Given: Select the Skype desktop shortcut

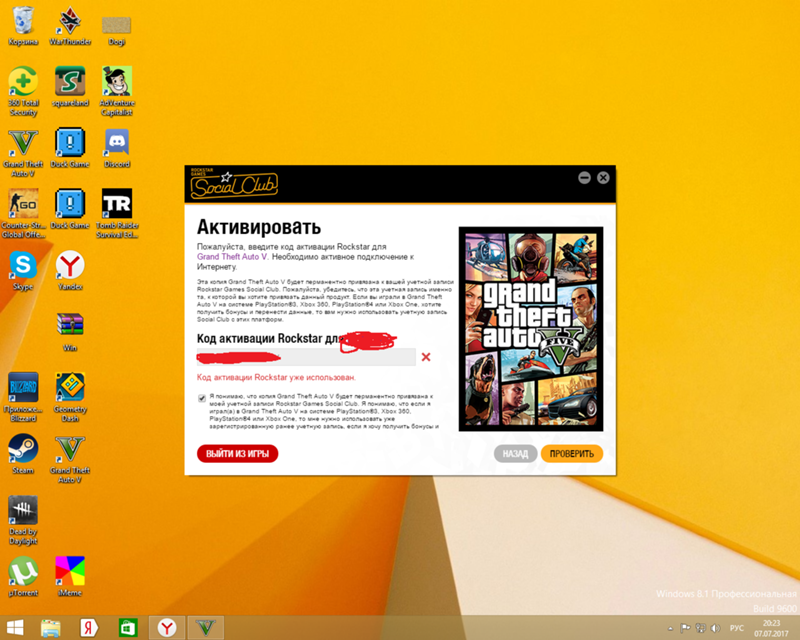Looking at the screenshot, I should click(x=23, y=270).
